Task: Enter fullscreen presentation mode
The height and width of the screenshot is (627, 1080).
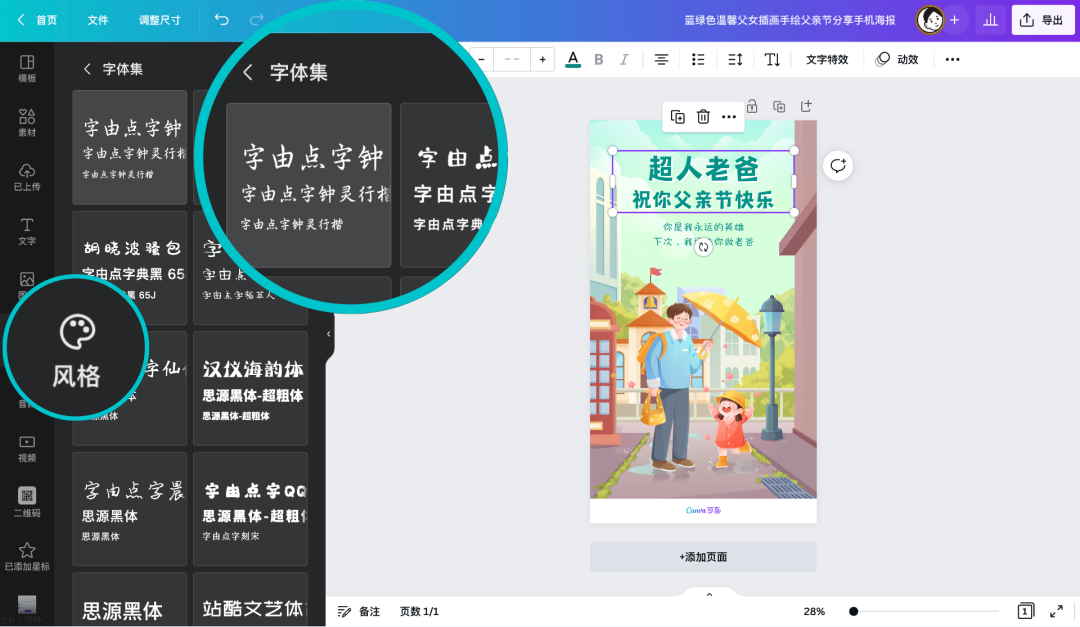Action: tap(1057, 611)
